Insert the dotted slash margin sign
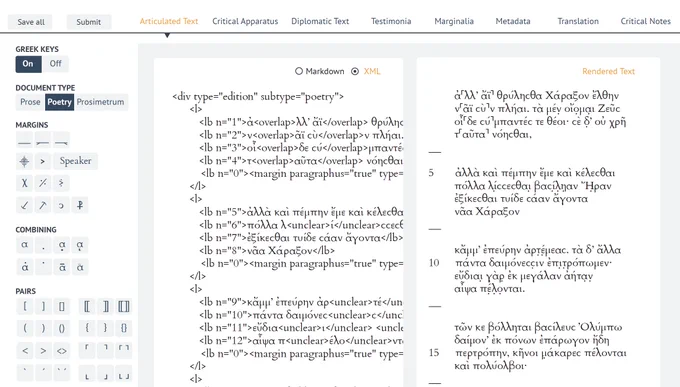This screenshot has width=680, height=387. click(x=42, y=183)
